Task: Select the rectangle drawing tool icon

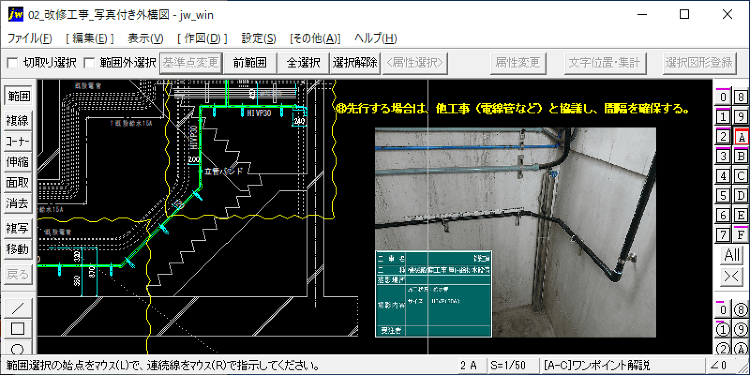Action: click(18, 329)
